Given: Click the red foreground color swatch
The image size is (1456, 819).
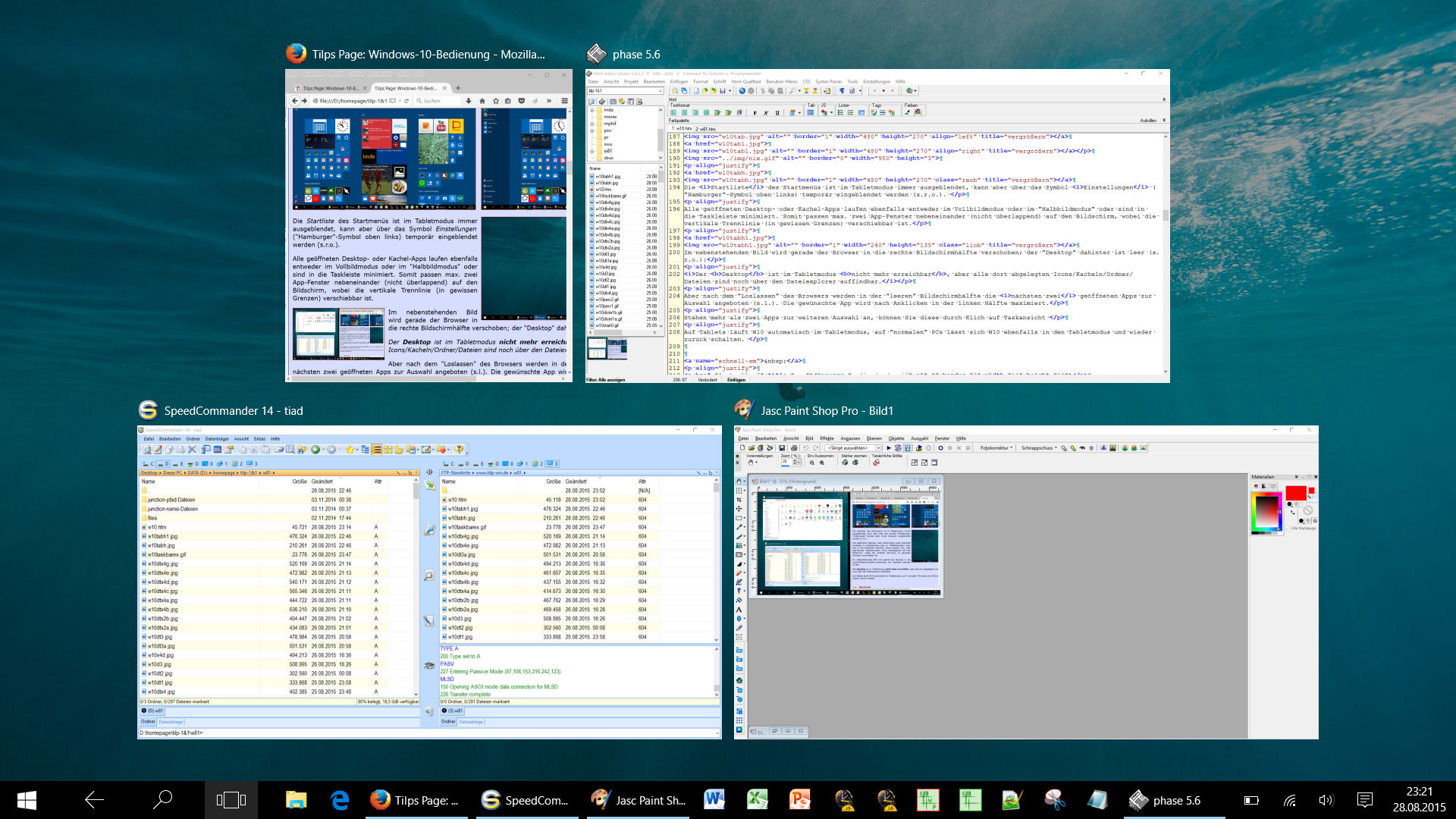Looking at the screenshot, I should tap(1295, 494).
